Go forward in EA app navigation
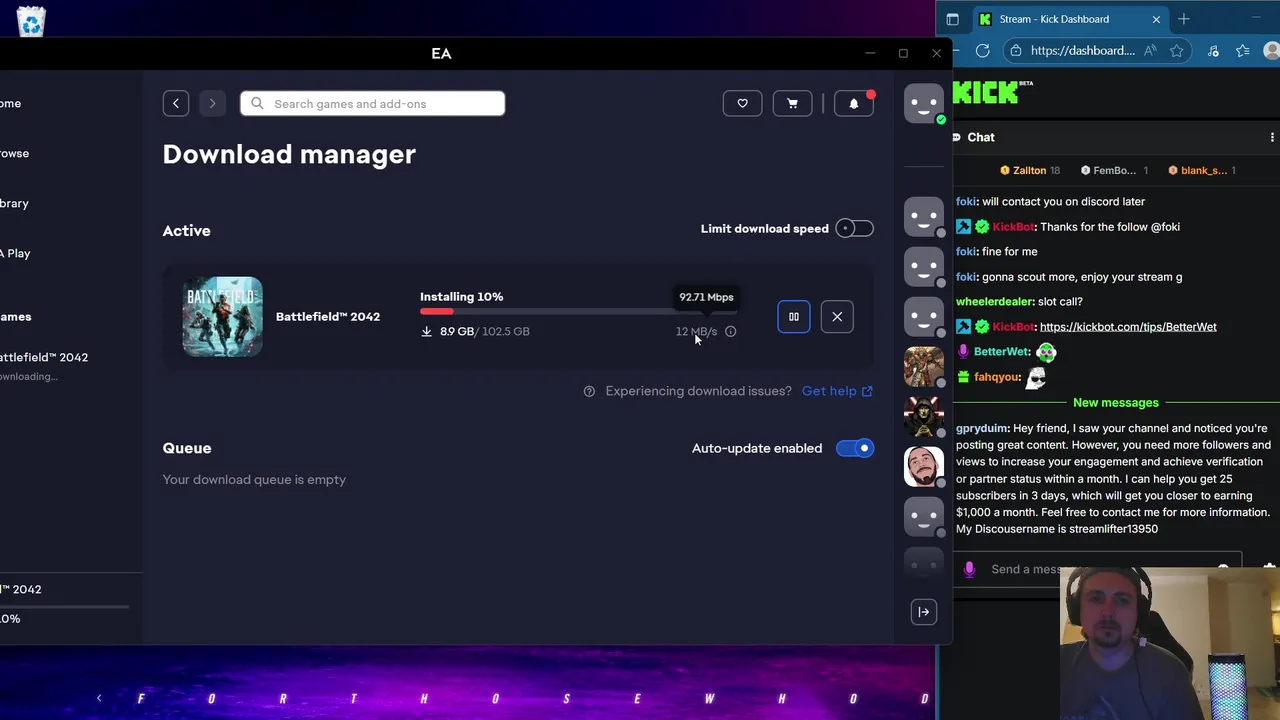 212,103
